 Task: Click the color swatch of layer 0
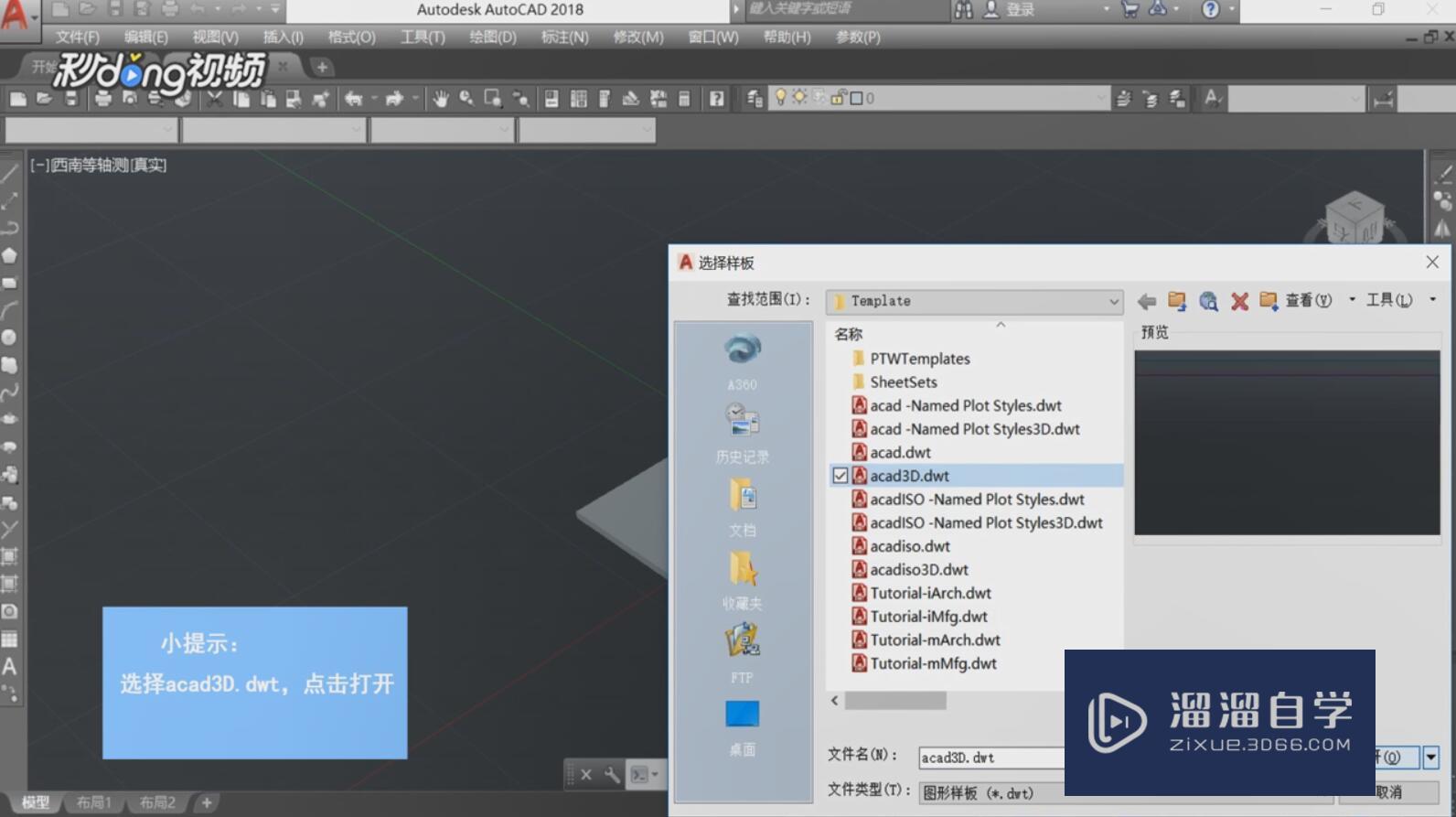click(x=856, y=98)
